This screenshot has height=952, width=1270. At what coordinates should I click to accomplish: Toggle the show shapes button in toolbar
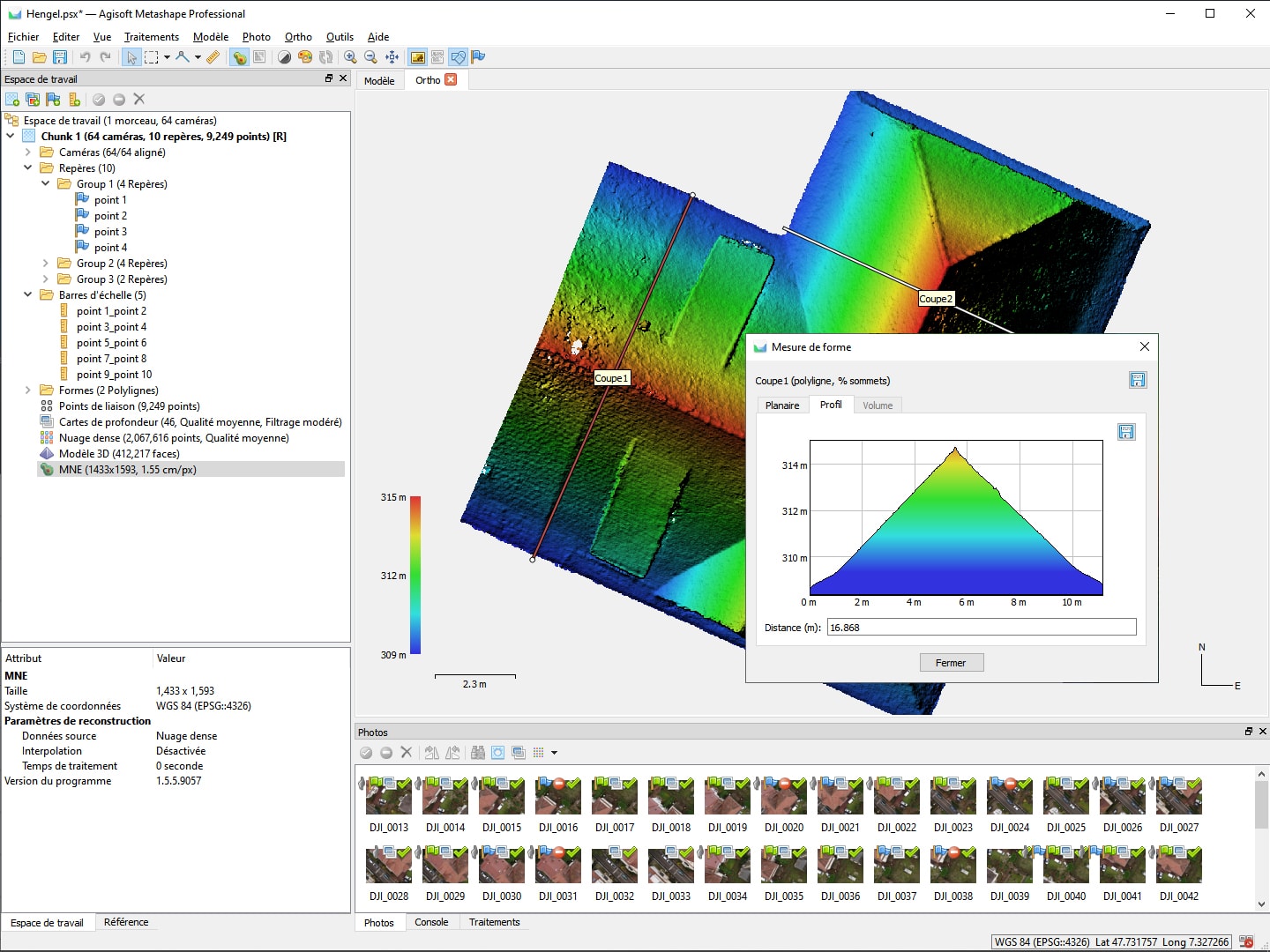coord(458,57)
